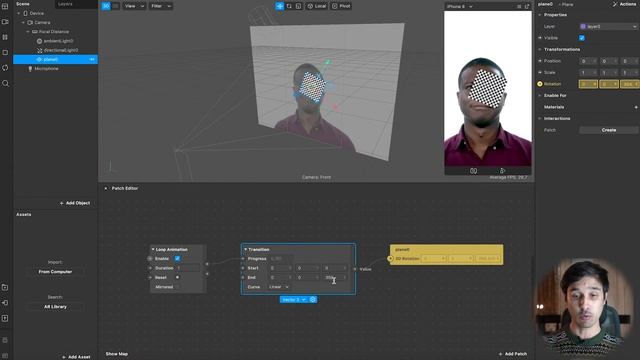Click the yellow port on plane0 3D Rotation patch
This screenshot has height=360, width=640.
click(x=390, y=259)
